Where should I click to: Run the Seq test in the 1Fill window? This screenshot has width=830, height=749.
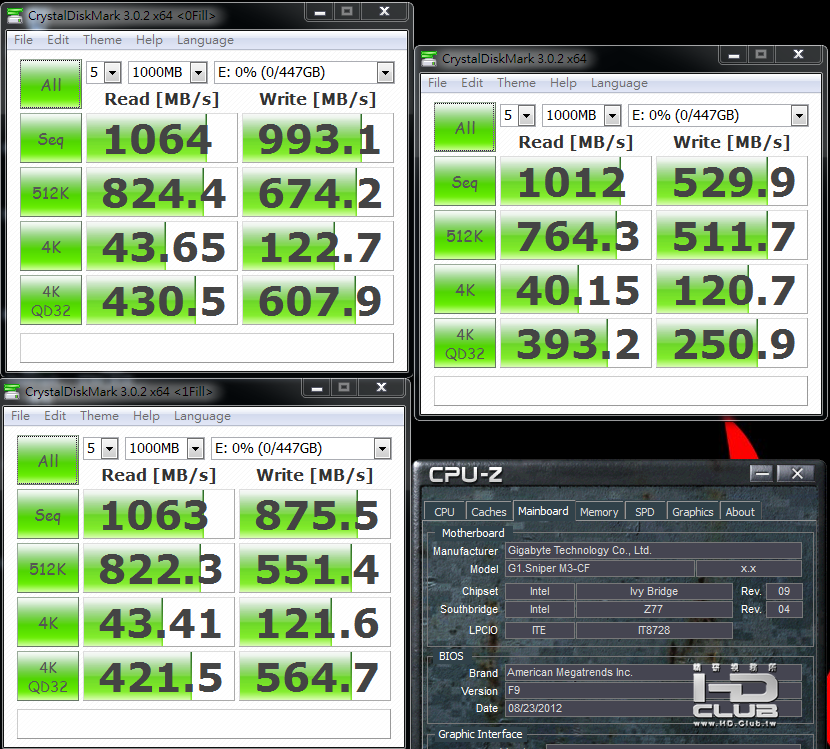pyautogui.click(x=48, y=514)
